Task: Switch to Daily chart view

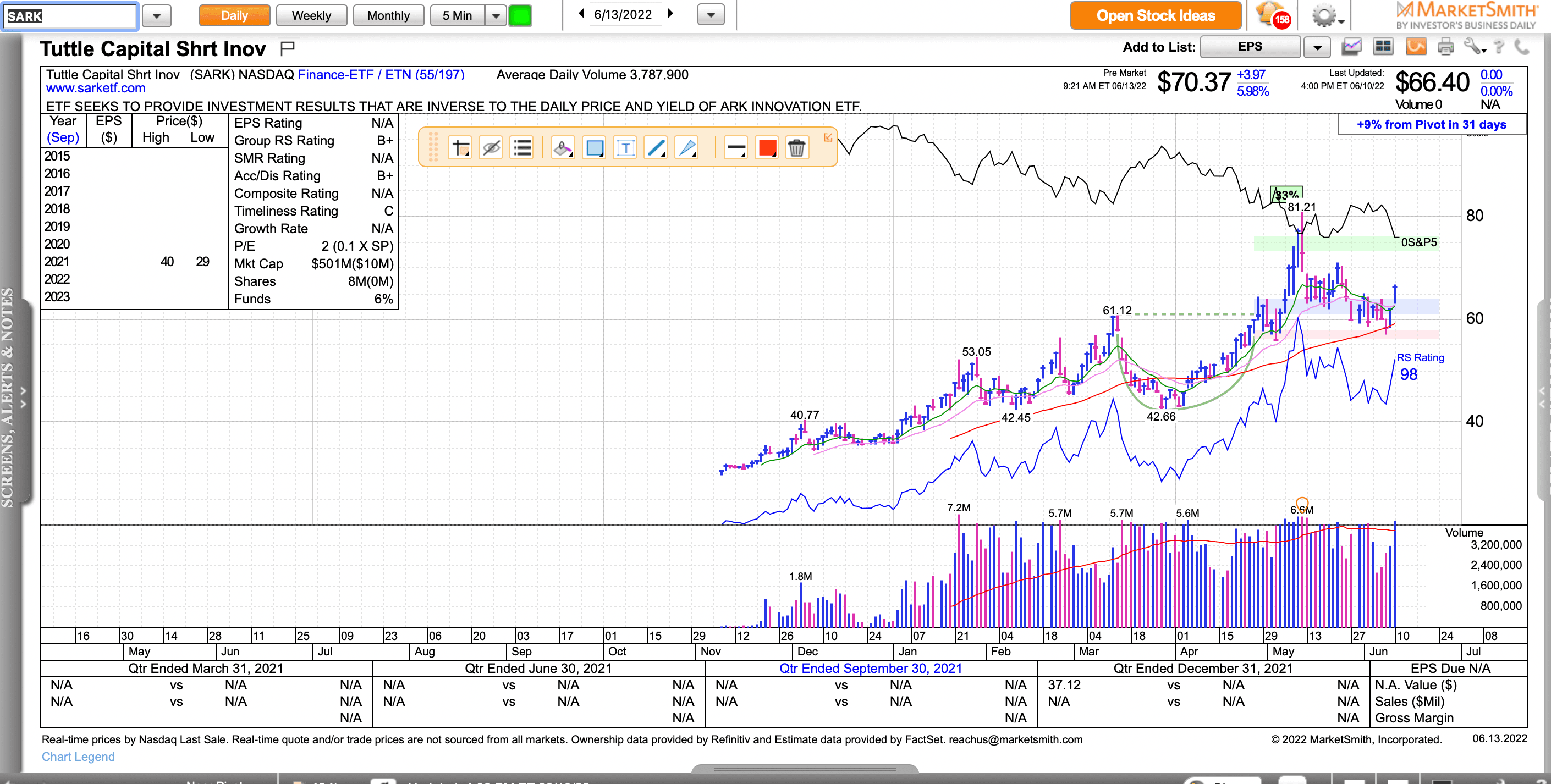Action: pyautogui.click(x=234, y=15)
